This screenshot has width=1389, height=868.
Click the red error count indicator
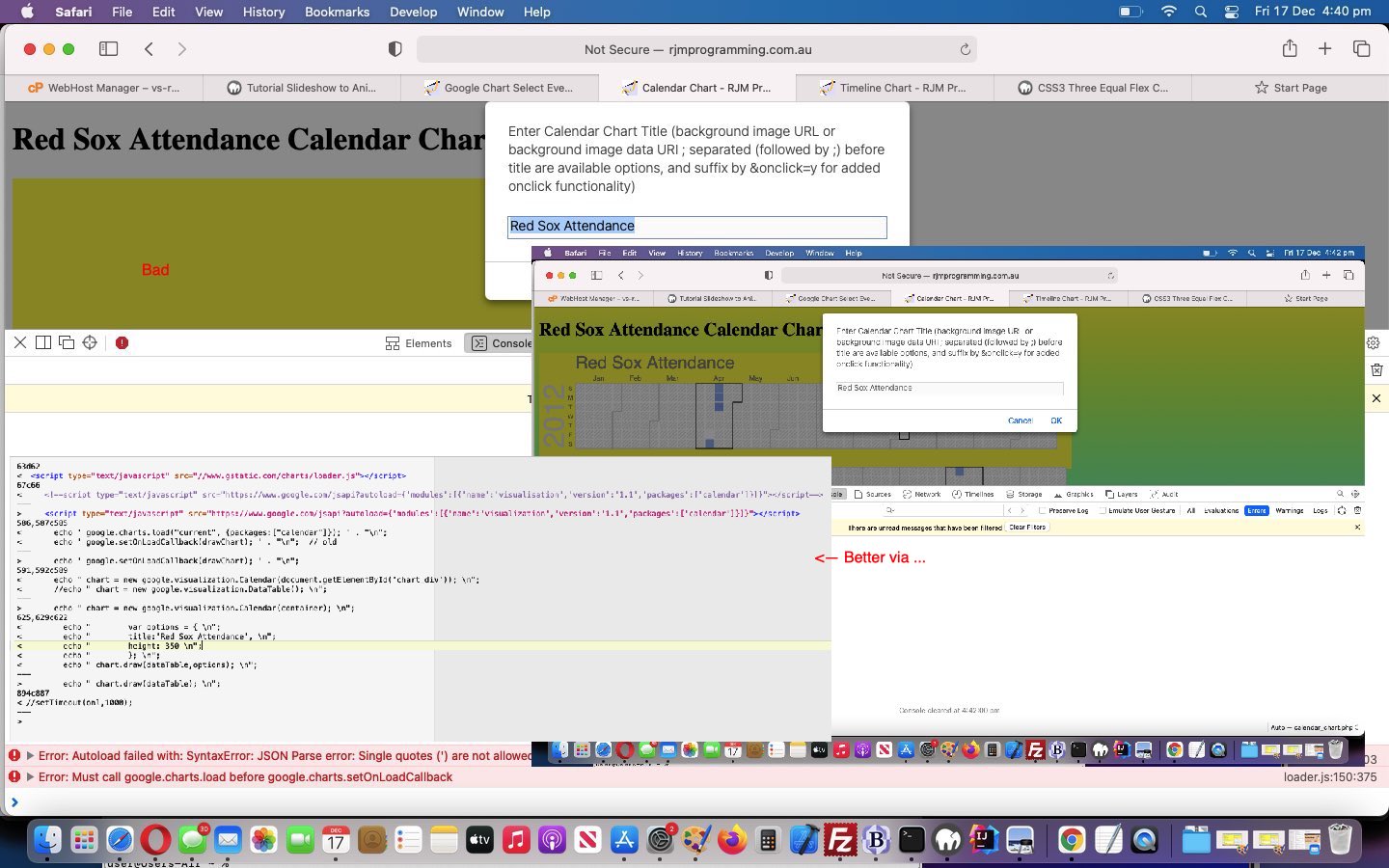tap(123, 342)
